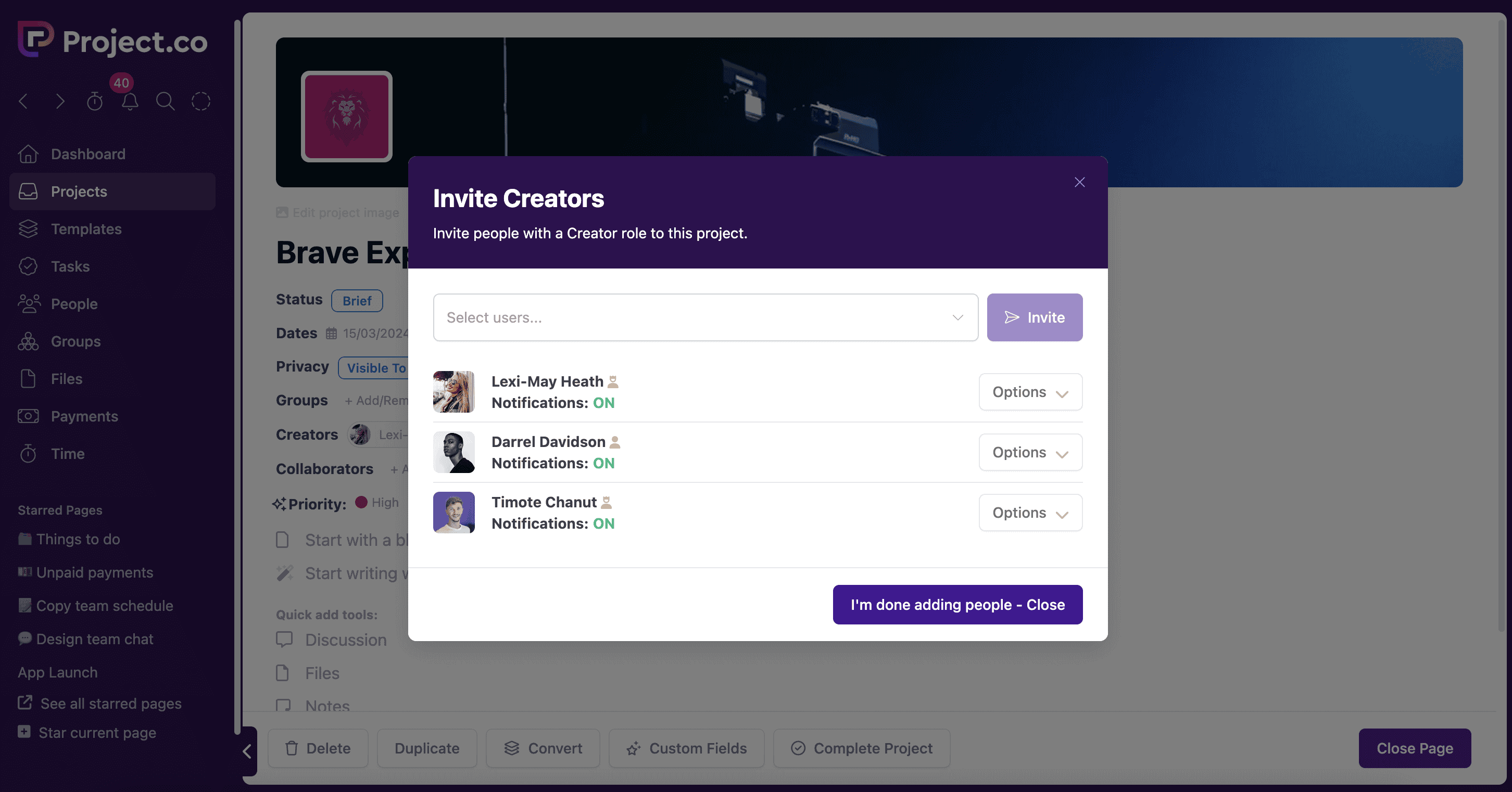The height and width of the screenshot is (792, 1512).
Task: Expand Options for Darrel Davidson
Action: coord(1030,452)
